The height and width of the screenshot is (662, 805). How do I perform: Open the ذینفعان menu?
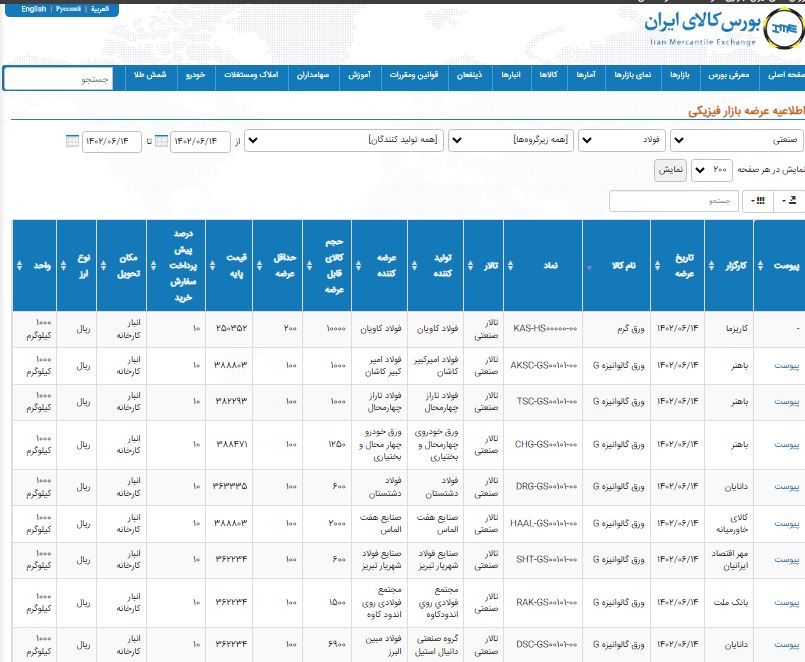click(470, 75)
